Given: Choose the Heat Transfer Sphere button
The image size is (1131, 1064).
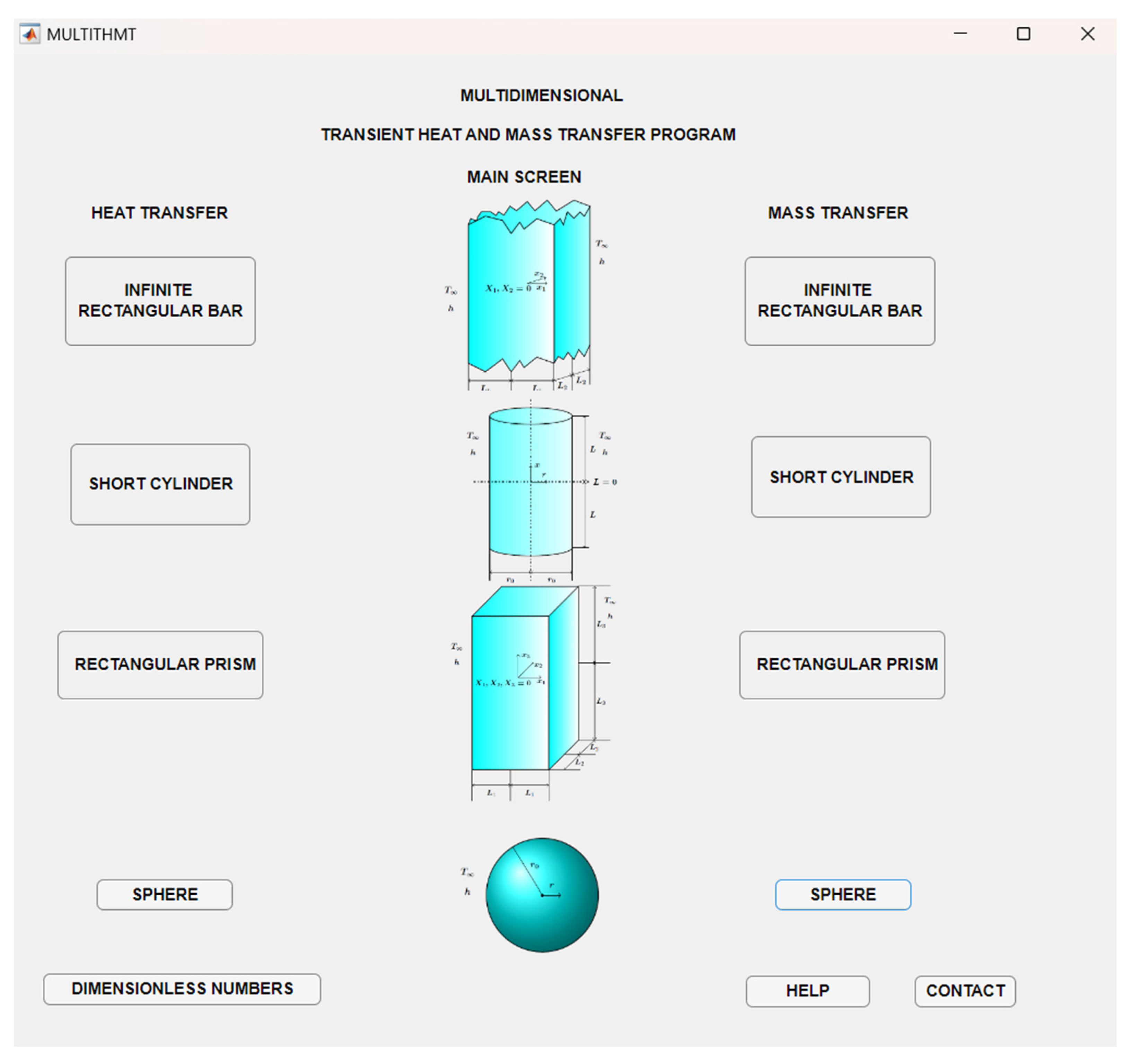Looking at the screenshot, I should [x=164, y=895].
